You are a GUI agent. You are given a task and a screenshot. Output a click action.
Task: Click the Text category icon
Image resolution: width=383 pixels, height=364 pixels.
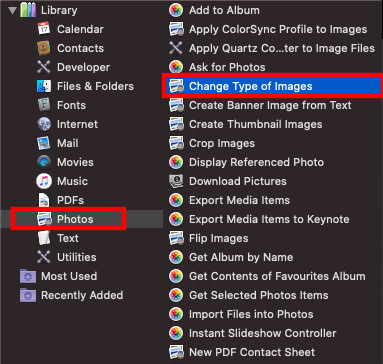[x=44, y=238]
